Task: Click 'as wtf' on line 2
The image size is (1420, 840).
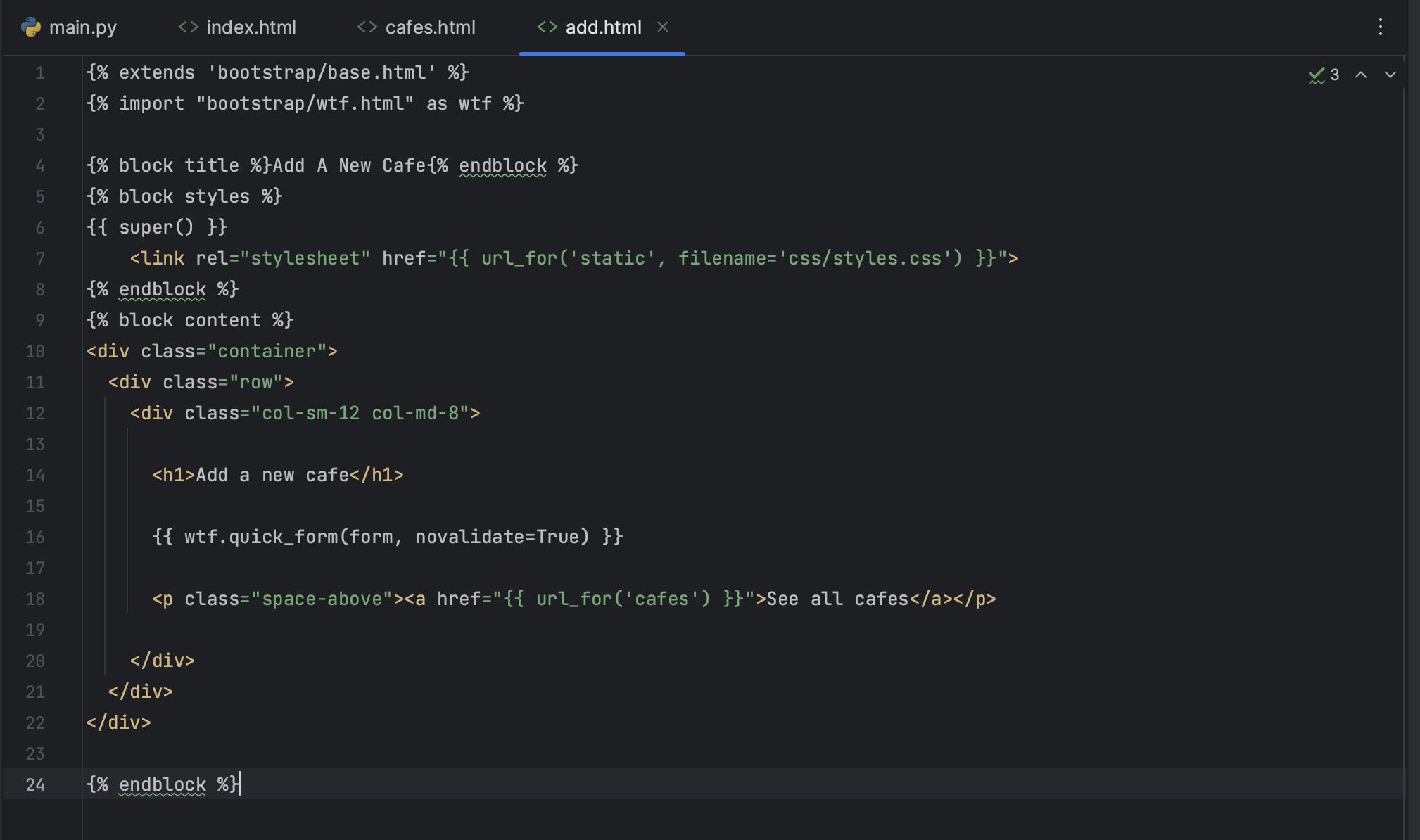Action: (459, 103)
